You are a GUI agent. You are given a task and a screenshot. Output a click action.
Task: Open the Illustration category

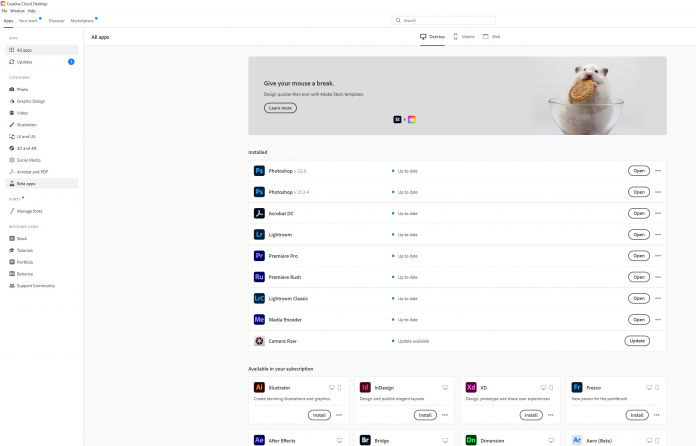point(42,125)
